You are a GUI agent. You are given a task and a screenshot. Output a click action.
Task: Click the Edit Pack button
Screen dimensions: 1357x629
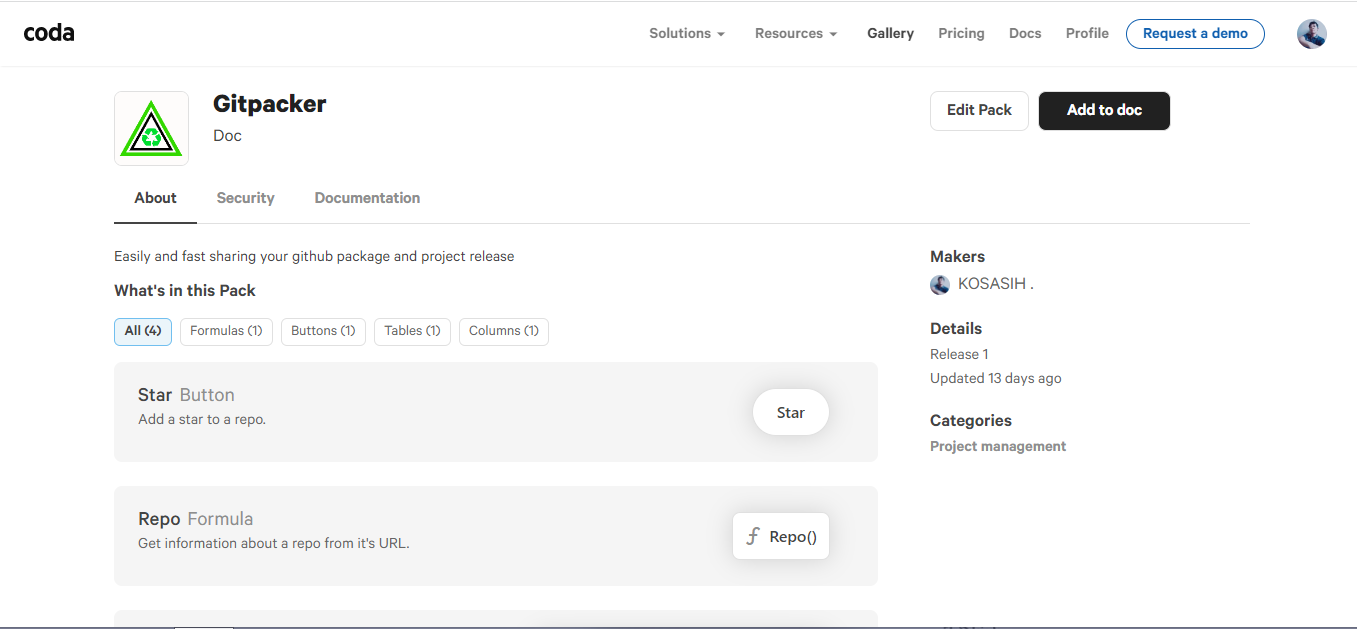979,110
